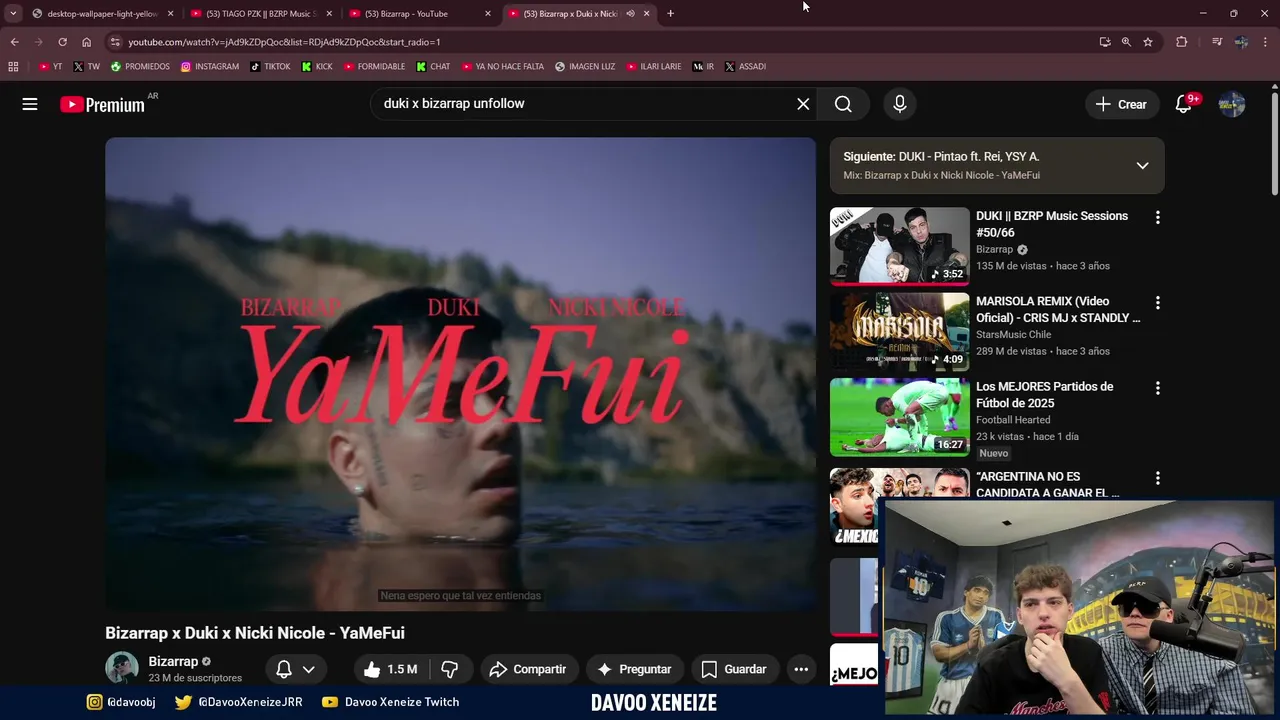
Task: Open notifications bell showing 9+
Action: tap(1184, 104)
